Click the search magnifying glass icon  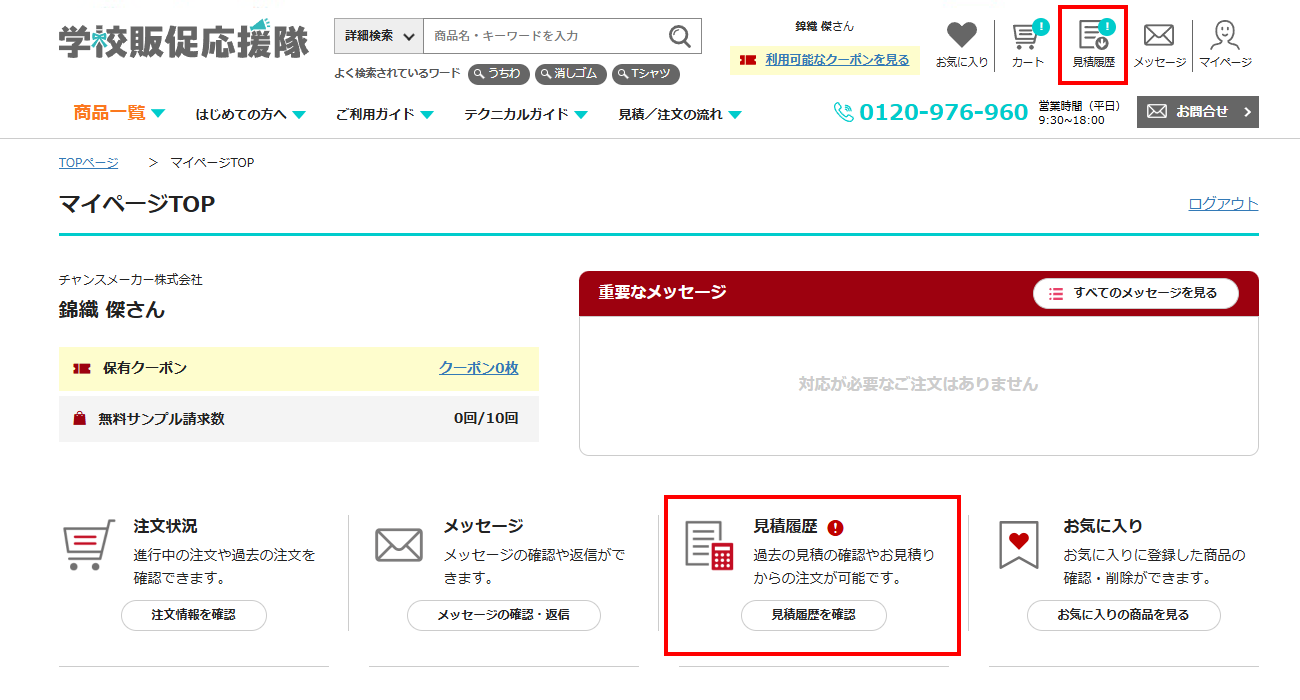[680, 37]
